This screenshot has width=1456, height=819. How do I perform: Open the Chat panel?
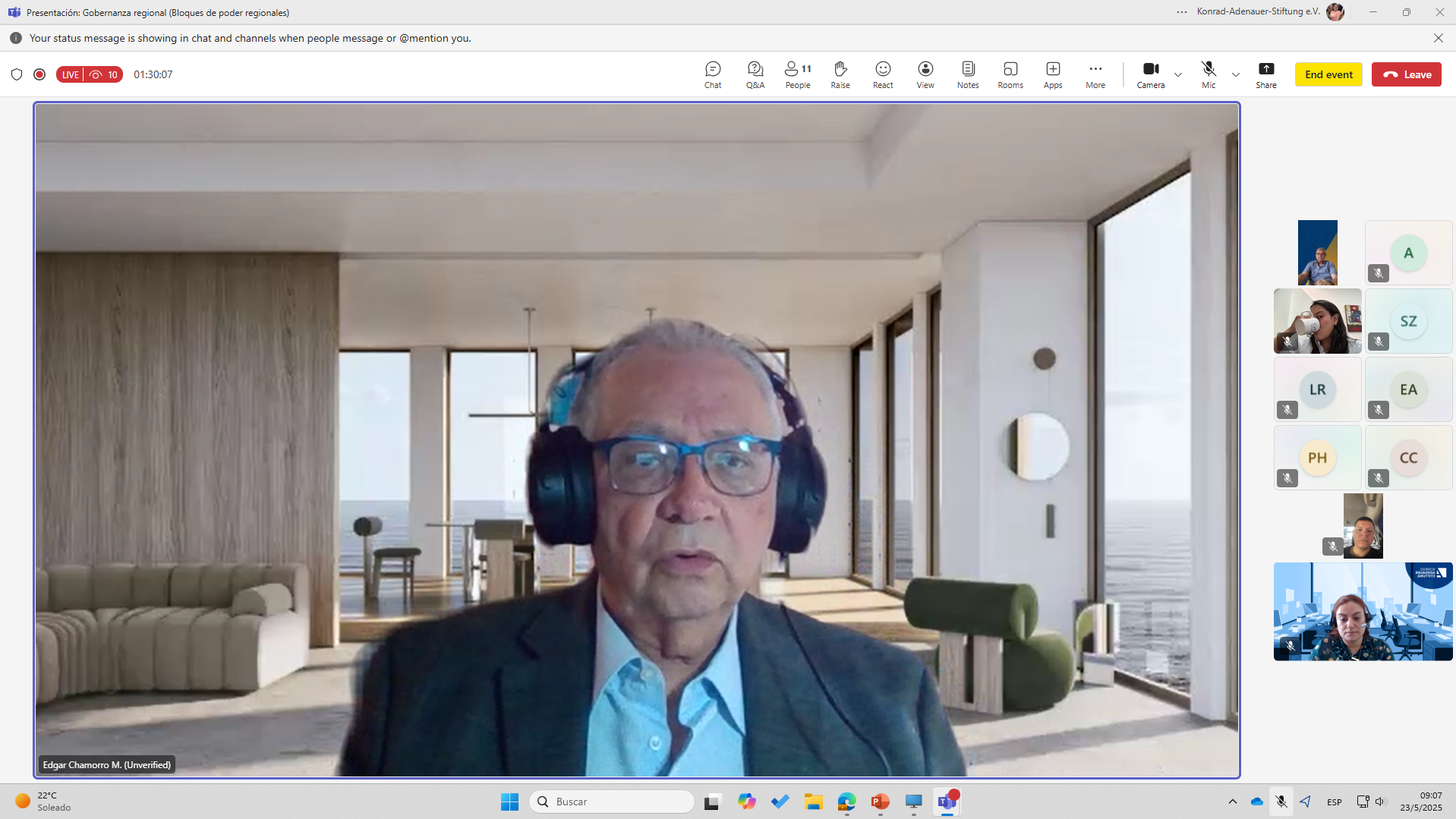tap(712, 74)
